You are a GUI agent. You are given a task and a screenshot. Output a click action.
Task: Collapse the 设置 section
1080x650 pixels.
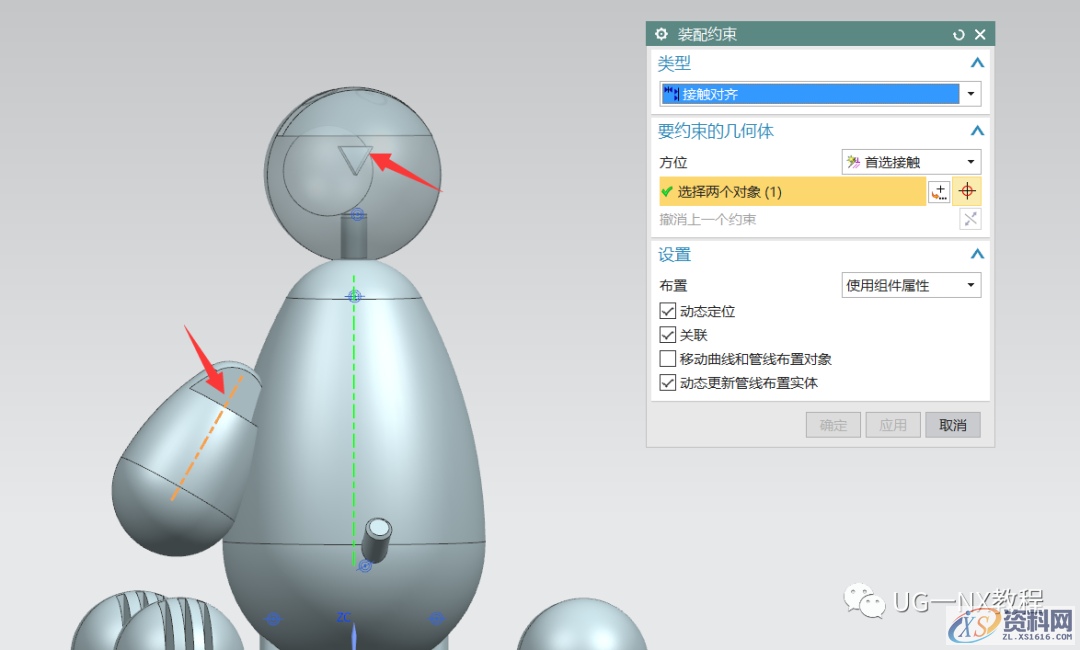pyautogui.click(x=977, y=254)
